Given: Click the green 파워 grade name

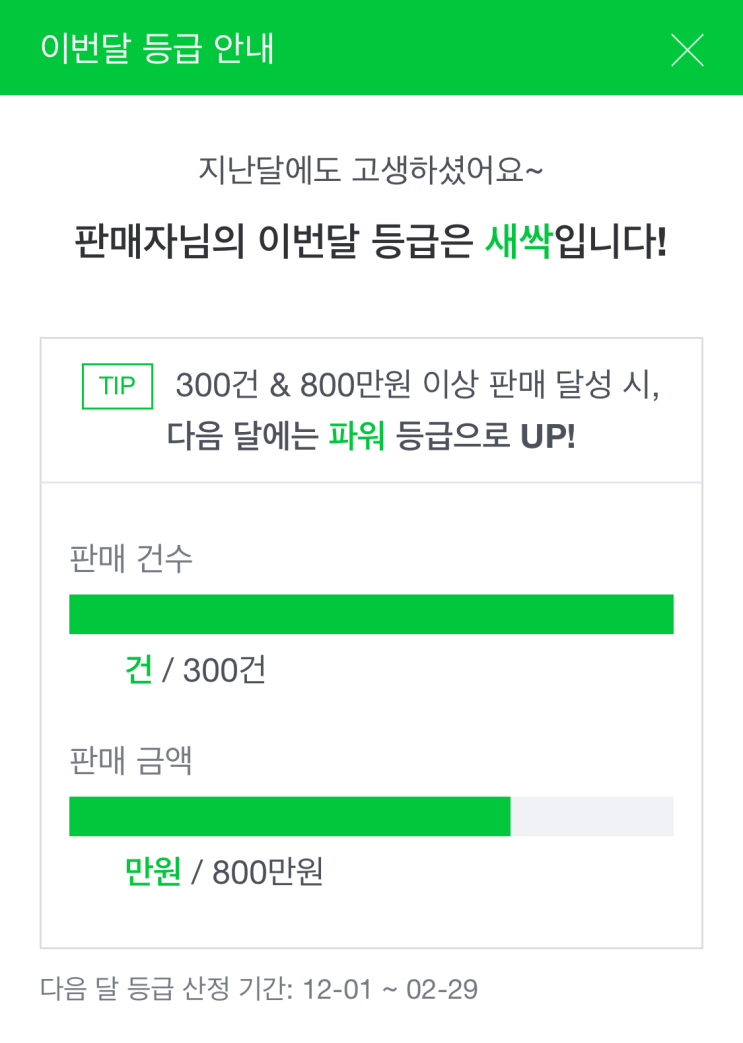Looking at the screenshot, I should click(357, 437).
